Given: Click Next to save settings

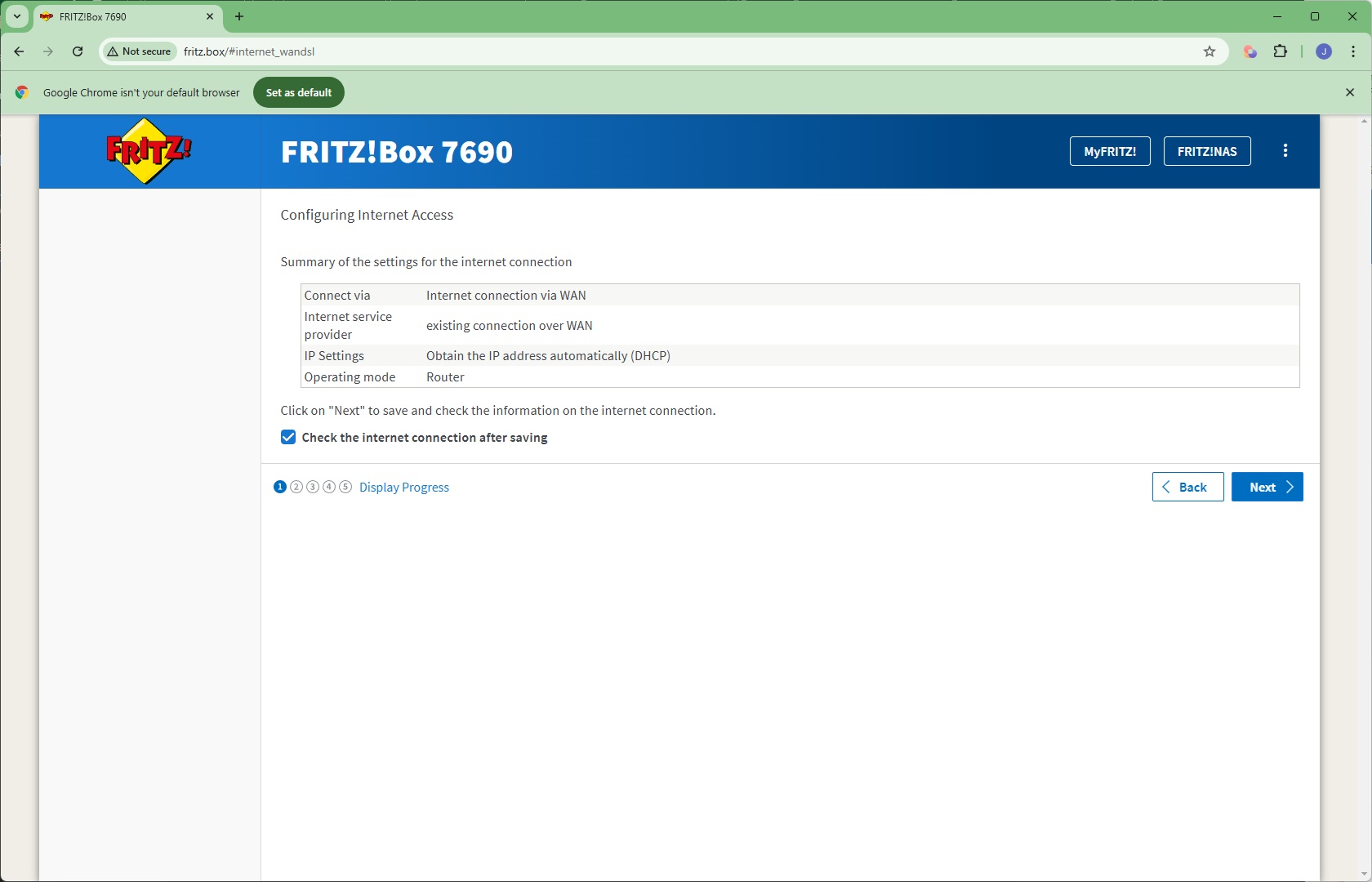Looking at the screenshot, I should coord(1267,487).
